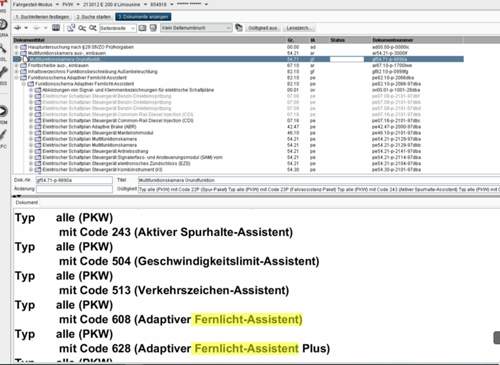
Task: Click the document icon of Steuergerät Kombiinstrument row
Action: [38, 170]
